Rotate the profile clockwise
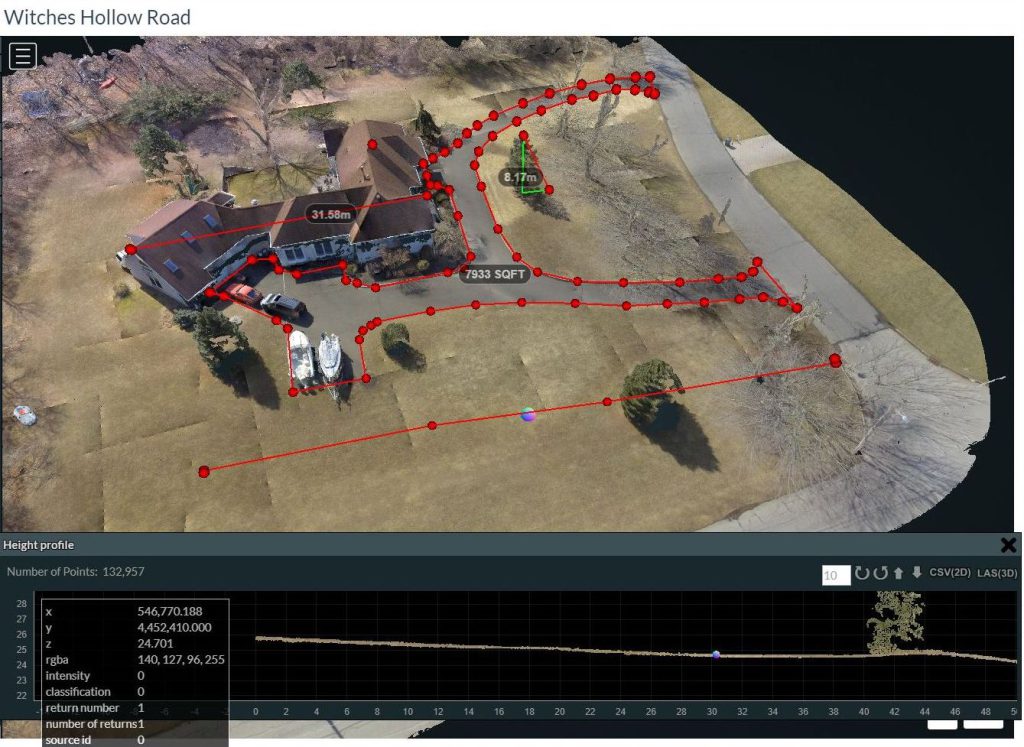 tap(863, 574)
